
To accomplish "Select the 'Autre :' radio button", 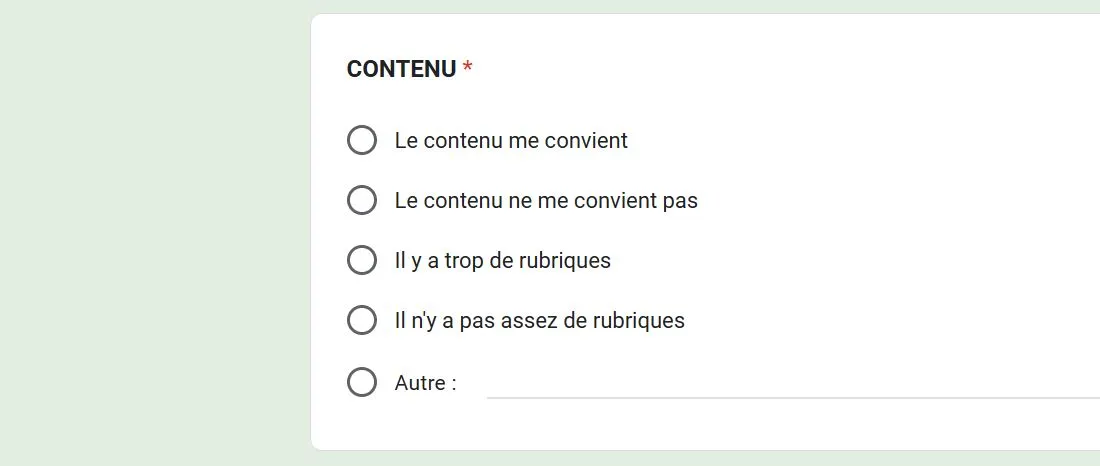I will (x=361, y=382).
